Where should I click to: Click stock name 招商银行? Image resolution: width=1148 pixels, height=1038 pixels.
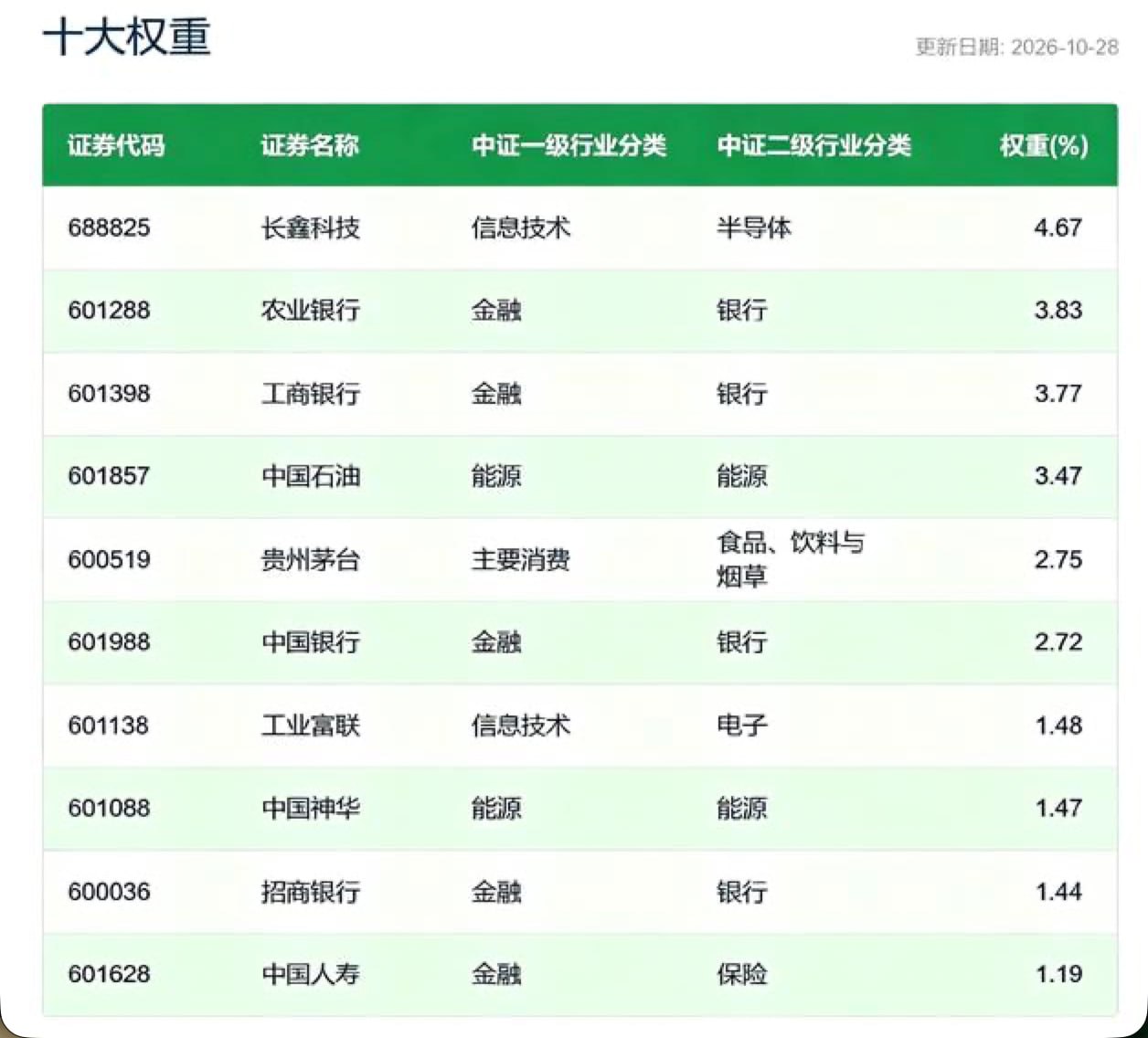311,892
